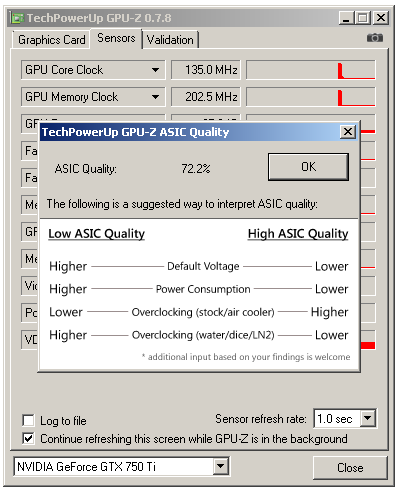Click the Close button of GPU-Z

(350, 468)
